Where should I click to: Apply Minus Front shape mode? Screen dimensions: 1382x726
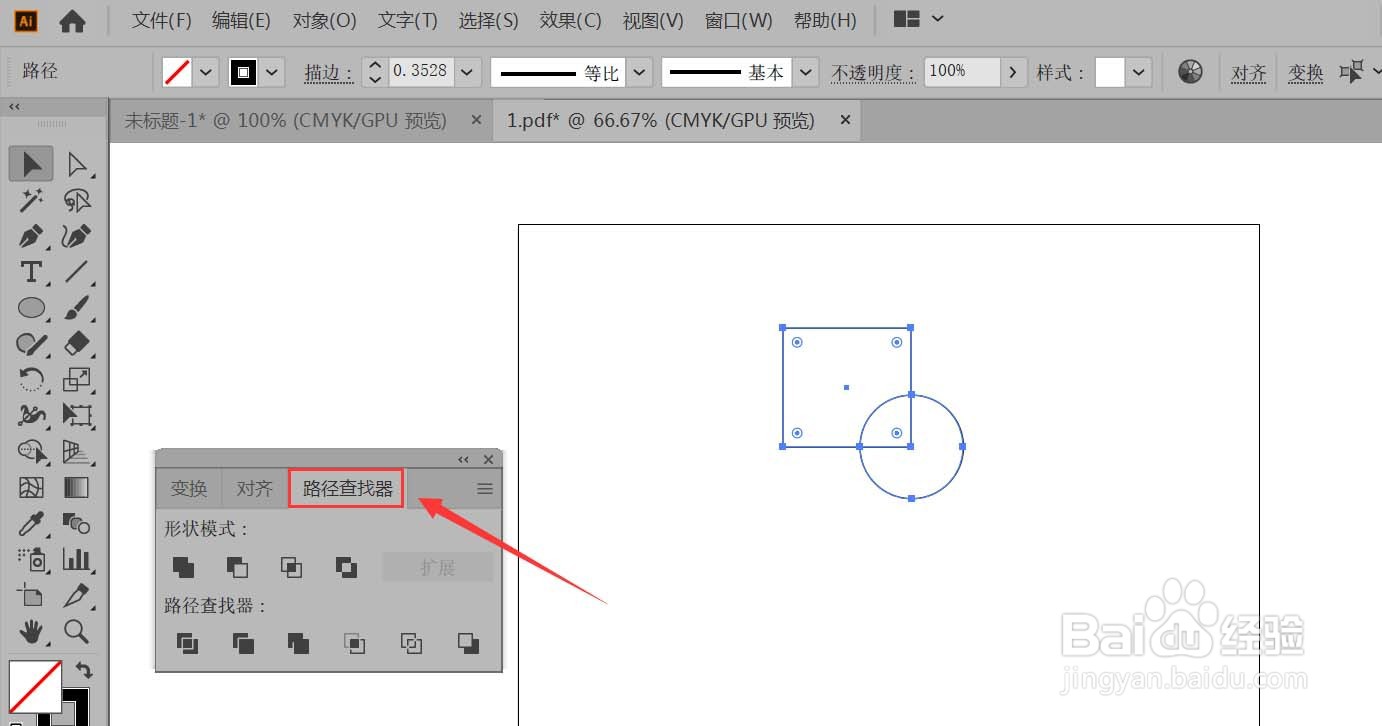pyautogui.click(x=237, y=567)
